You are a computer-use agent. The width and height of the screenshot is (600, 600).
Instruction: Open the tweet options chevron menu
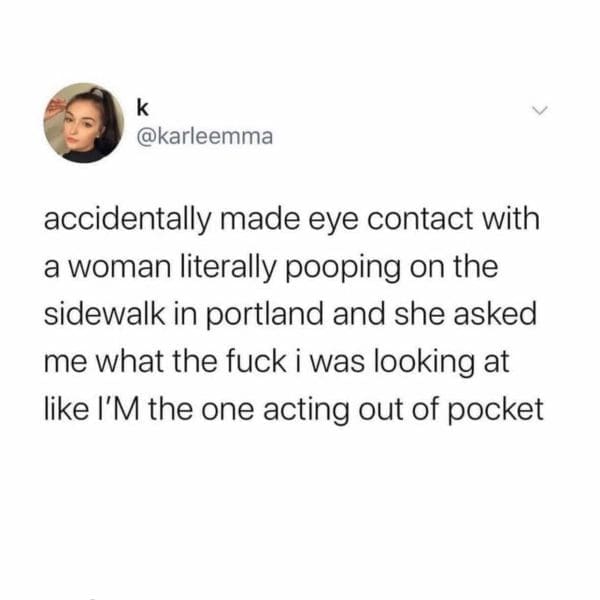pyautogui.click(x=540, y=110)
